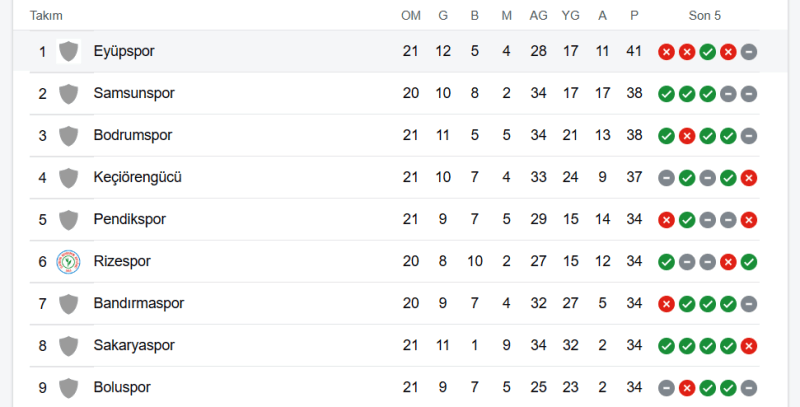Viewport: 800px width, 407px height.
Task: Click Sakaryaspor's red loss icon
Action: [x=748, y=345]
